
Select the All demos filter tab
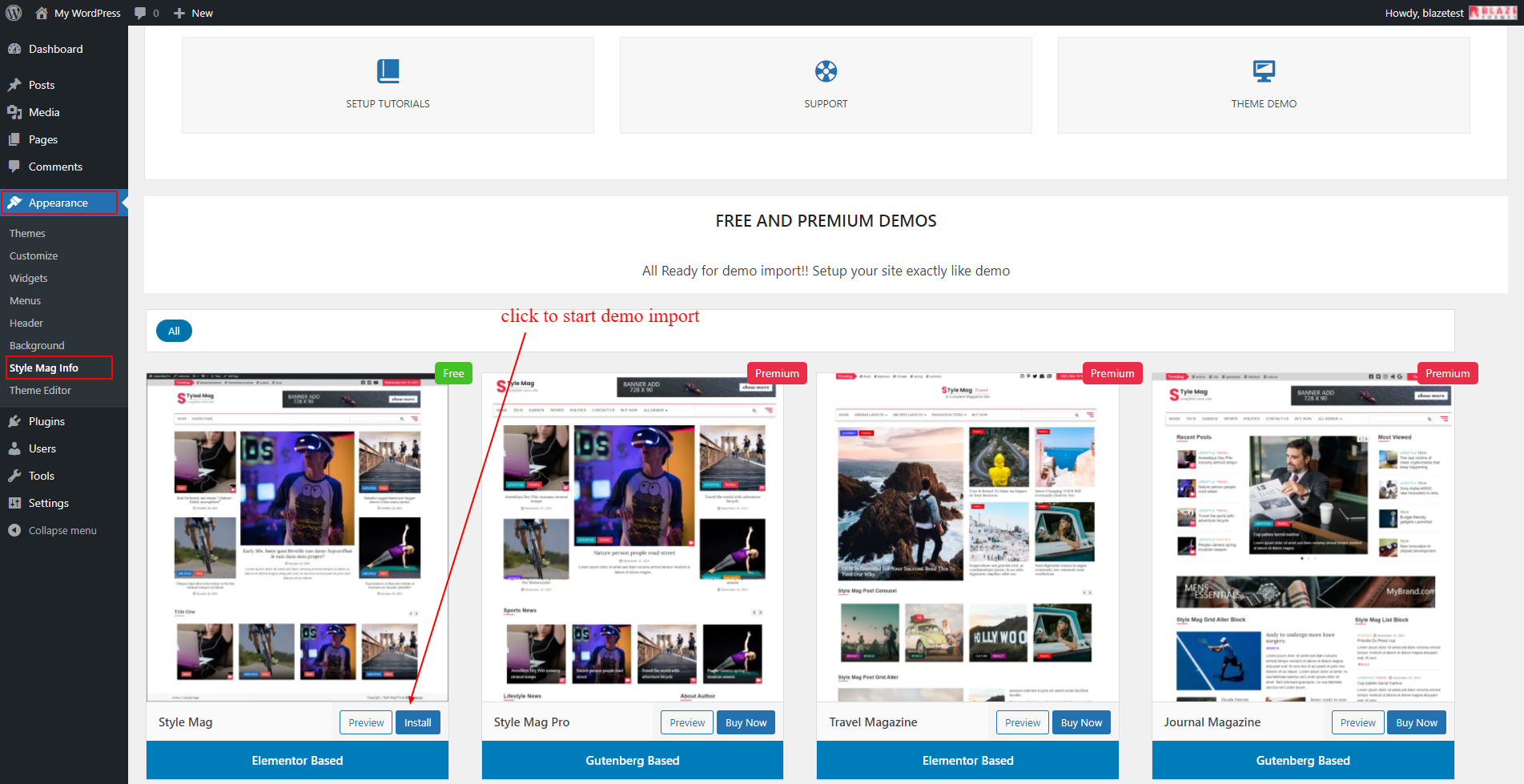click(x=174, y=331)
